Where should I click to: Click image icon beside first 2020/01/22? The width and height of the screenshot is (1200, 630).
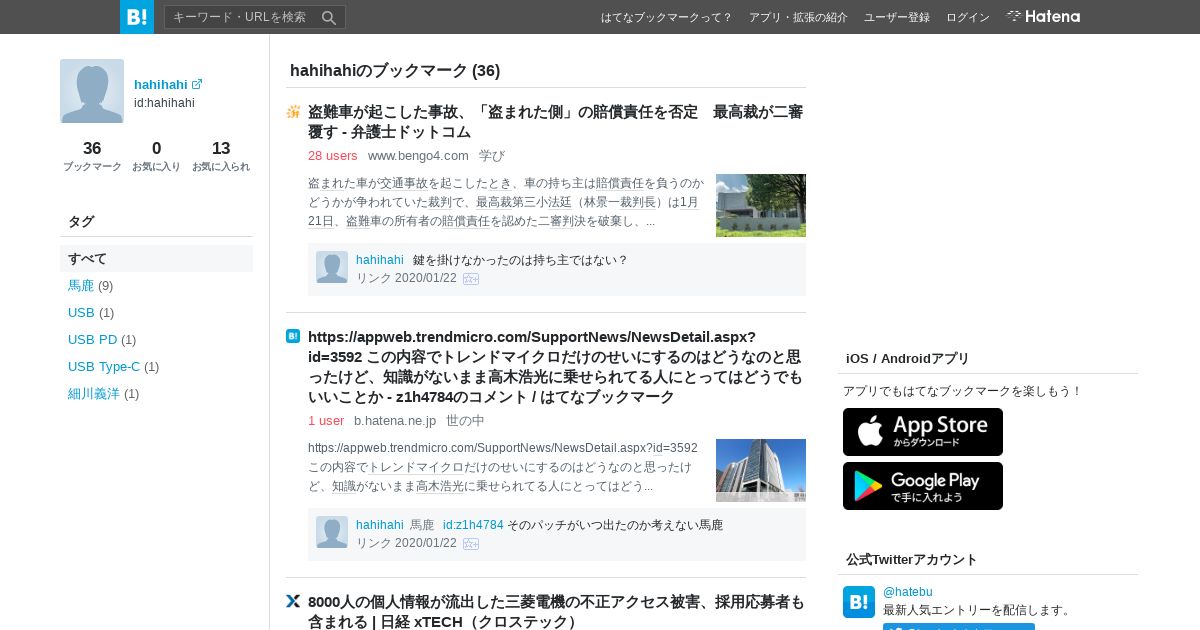click(471, 279)
